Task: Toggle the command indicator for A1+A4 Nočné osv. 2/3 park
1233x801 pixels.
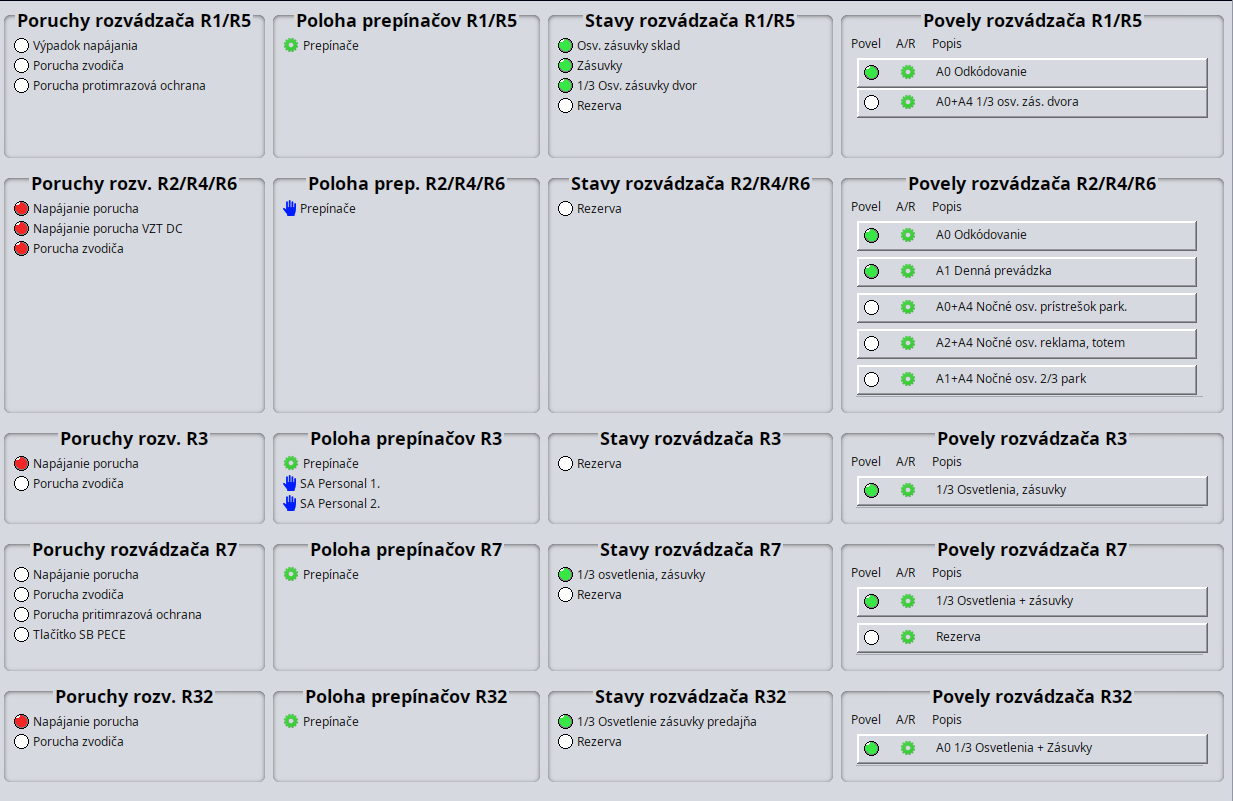Action: 871,379
